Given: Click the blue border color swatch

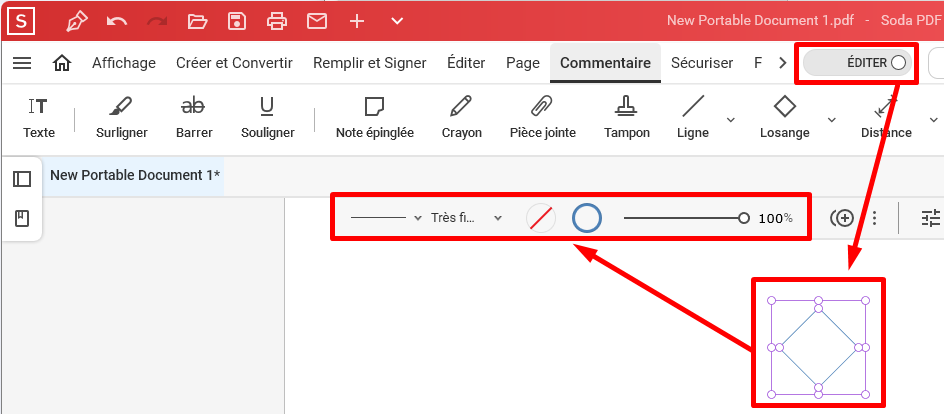Looking at the screenshot, I should 586,218.
